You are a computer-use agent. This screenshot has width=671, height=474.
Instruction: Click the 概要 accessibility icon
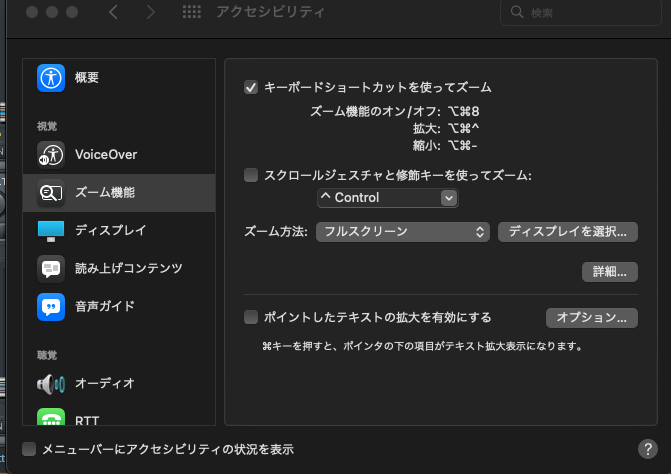pyautogui.click(x=51, y=77)
